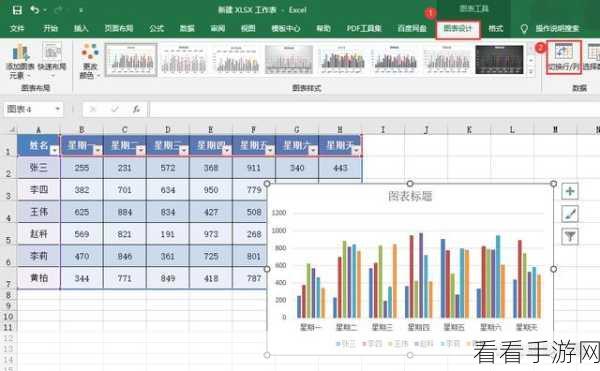Switch to the 开始 (Home) tab
The height and width of the screenshot is (371, 600).
[51, 28]
